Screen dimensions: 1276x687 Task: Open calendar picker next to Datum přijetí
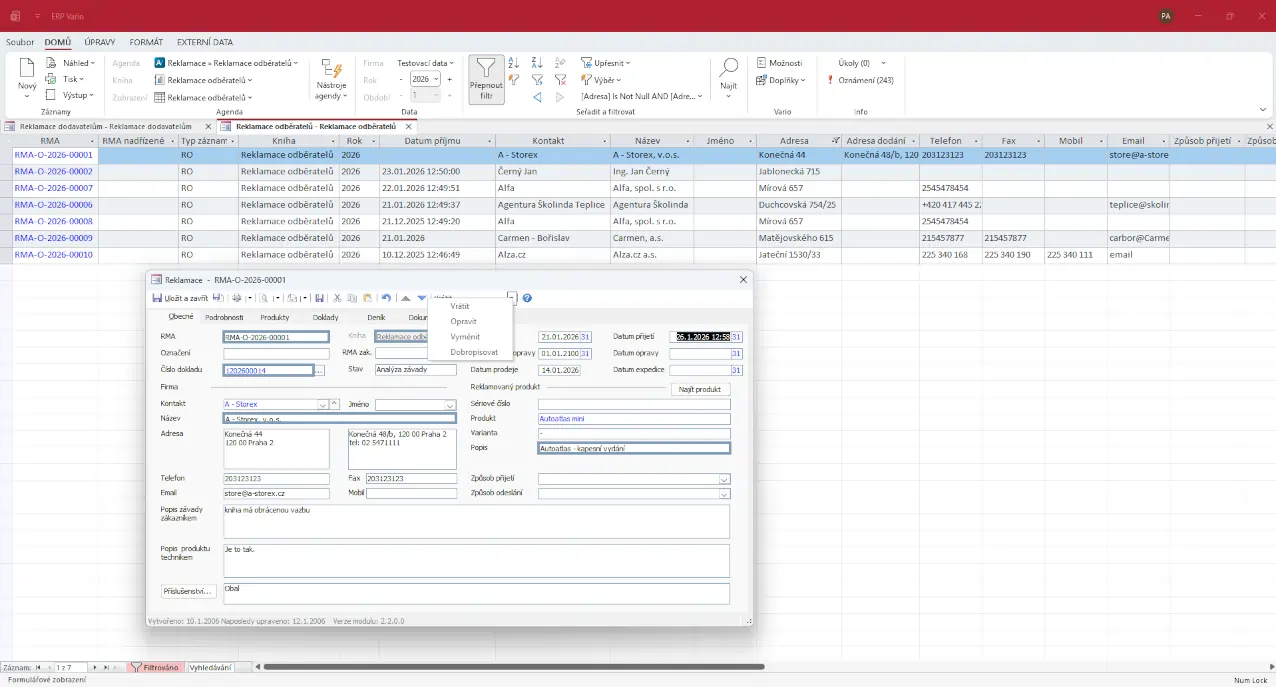737,337
